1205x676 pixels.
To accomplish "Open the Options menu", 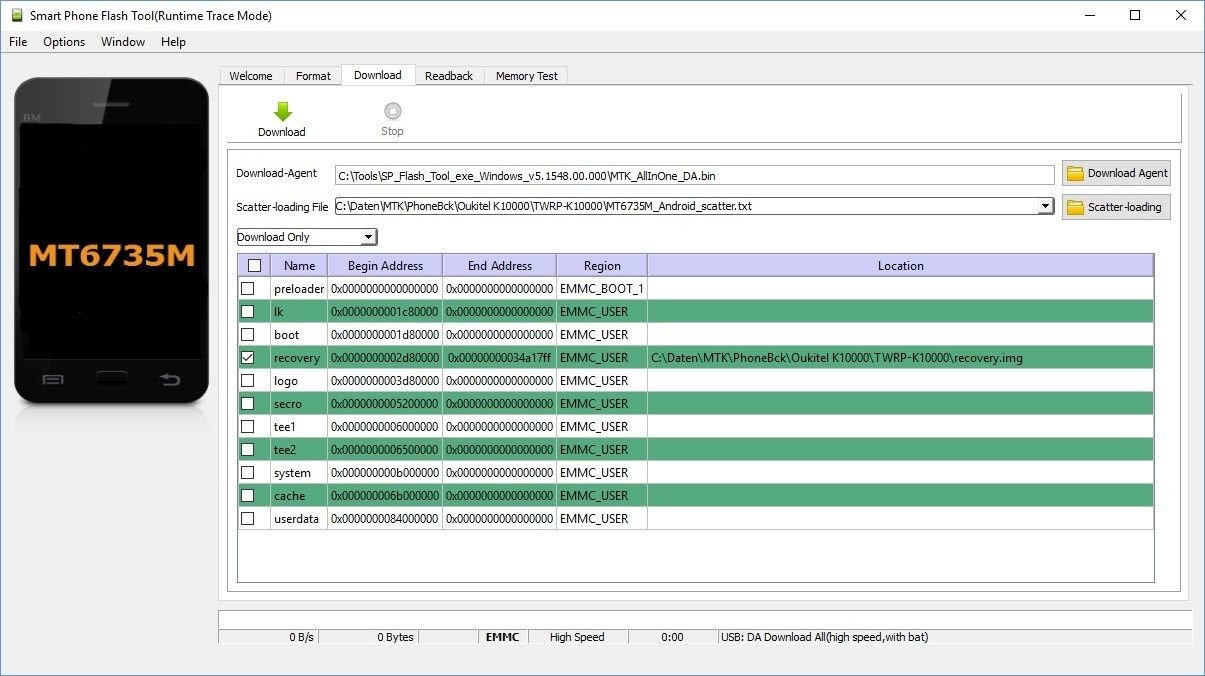I will click(x=64, y=42).
